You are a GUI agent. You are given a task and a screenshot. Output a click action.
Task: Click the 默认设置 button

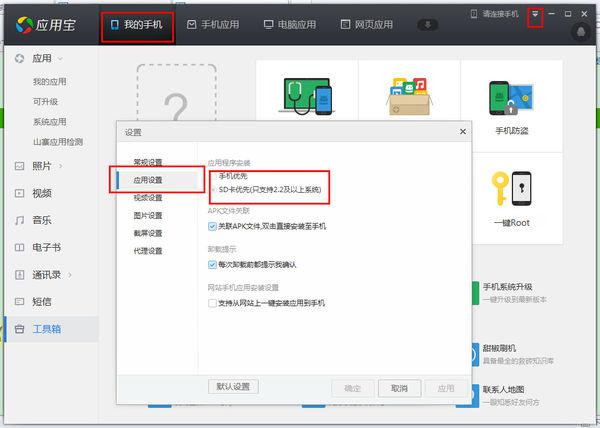[233, 387]
